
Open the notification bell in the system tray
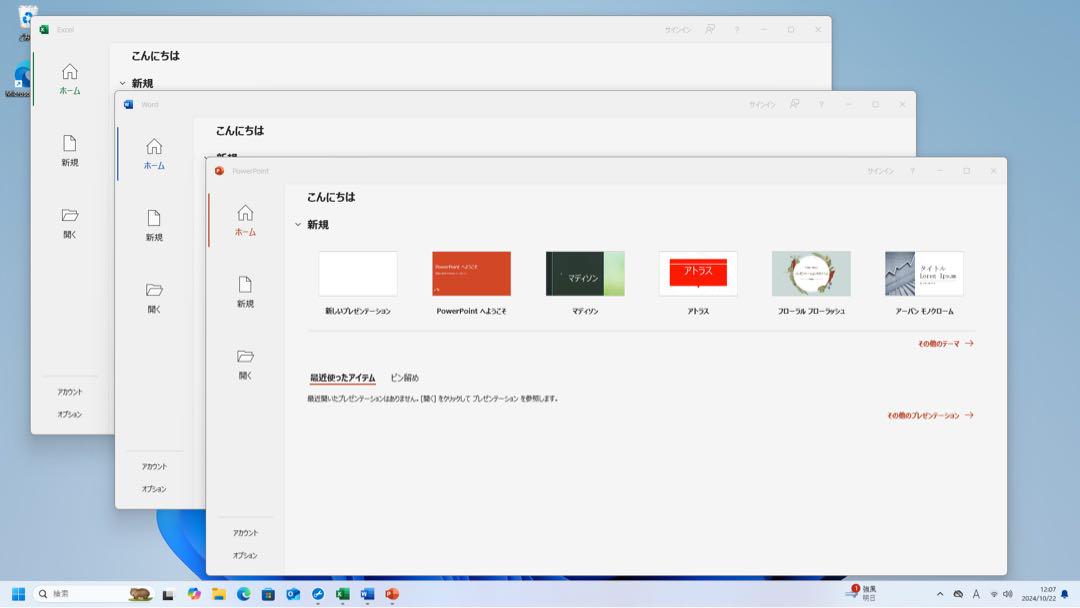pos(1065,594)
